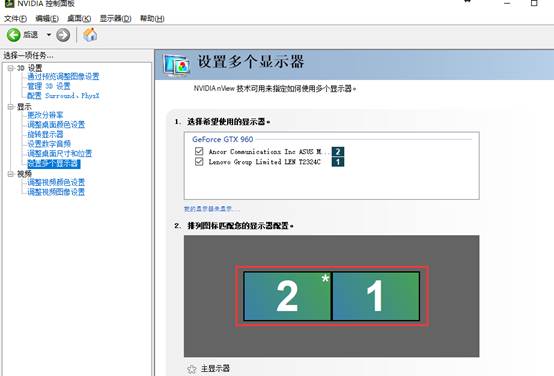This screenshot has width=554, height=376.
Task: Open 管理 3D 设置 task
Action: point(49,86)
